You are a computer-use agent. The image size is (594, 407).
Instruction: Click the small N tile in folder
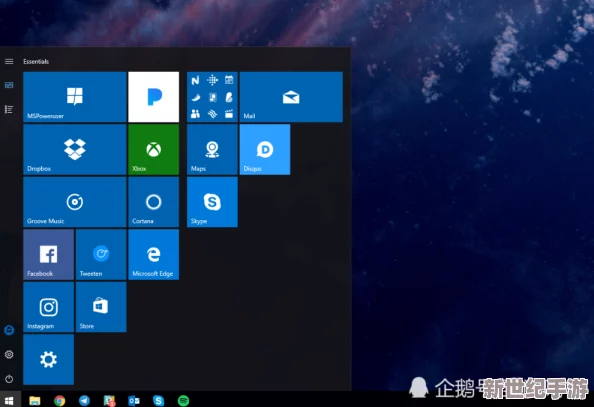coord(195,80)
